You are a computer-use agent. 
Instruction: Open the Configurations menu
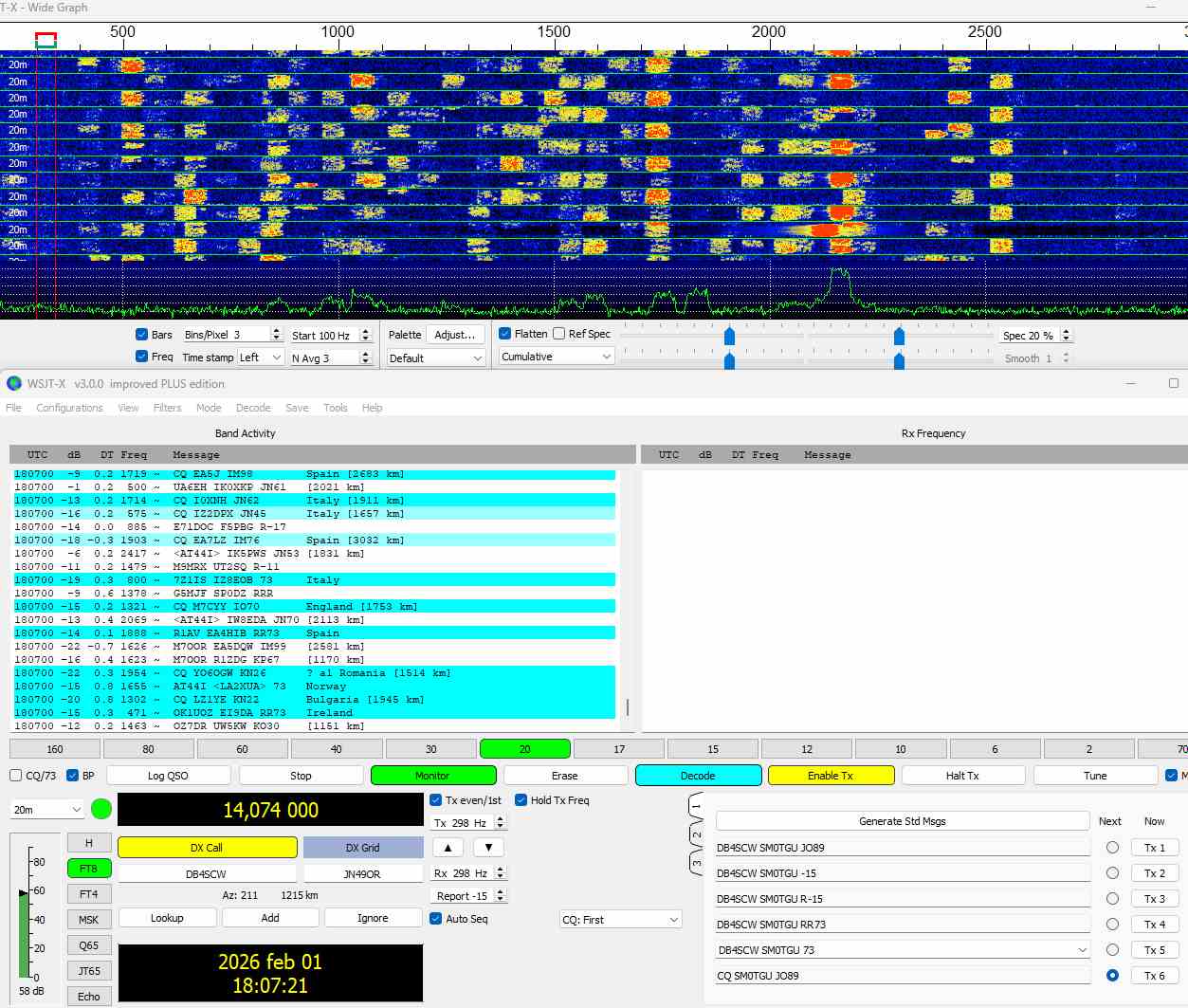[69, 408]
